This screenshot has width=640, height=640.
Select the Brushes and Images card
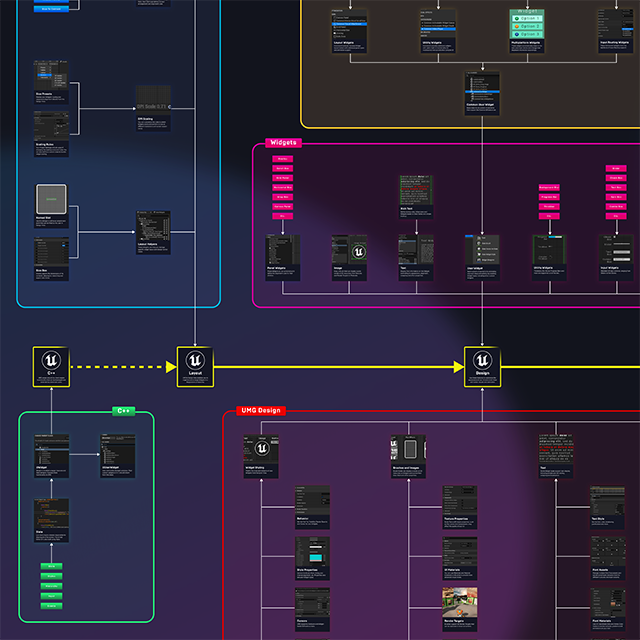(x=409, y=453)
